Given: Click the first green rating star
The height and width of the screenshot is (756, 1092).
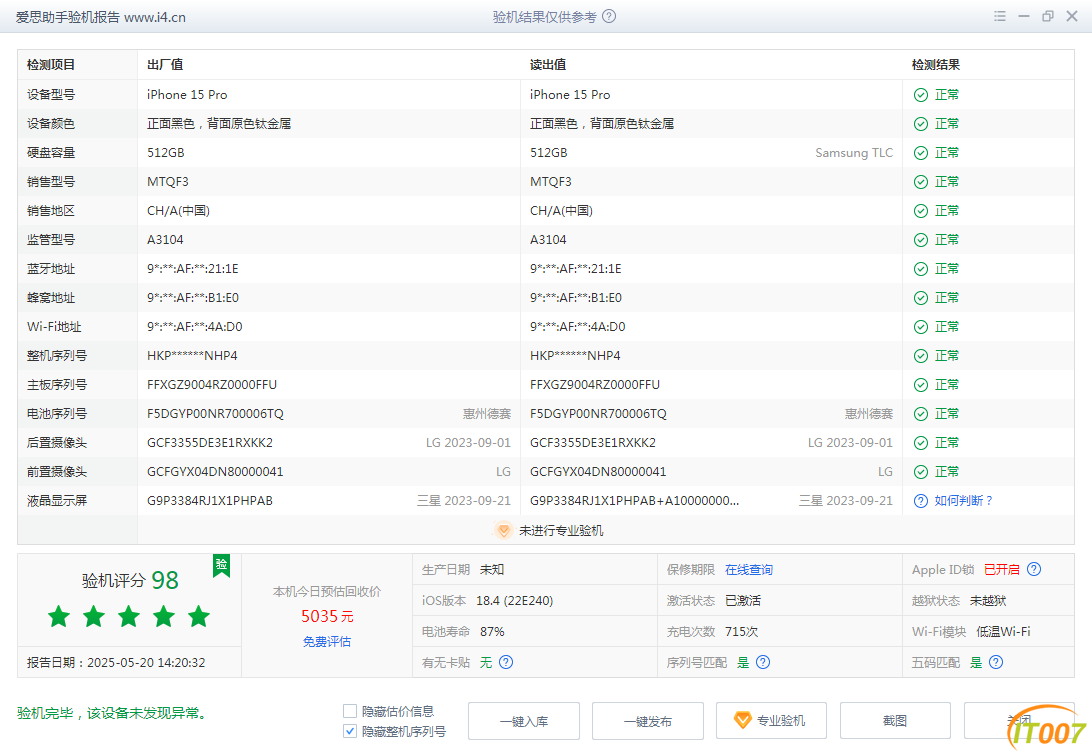Looking at the screenshot, I should click(59, 616).
